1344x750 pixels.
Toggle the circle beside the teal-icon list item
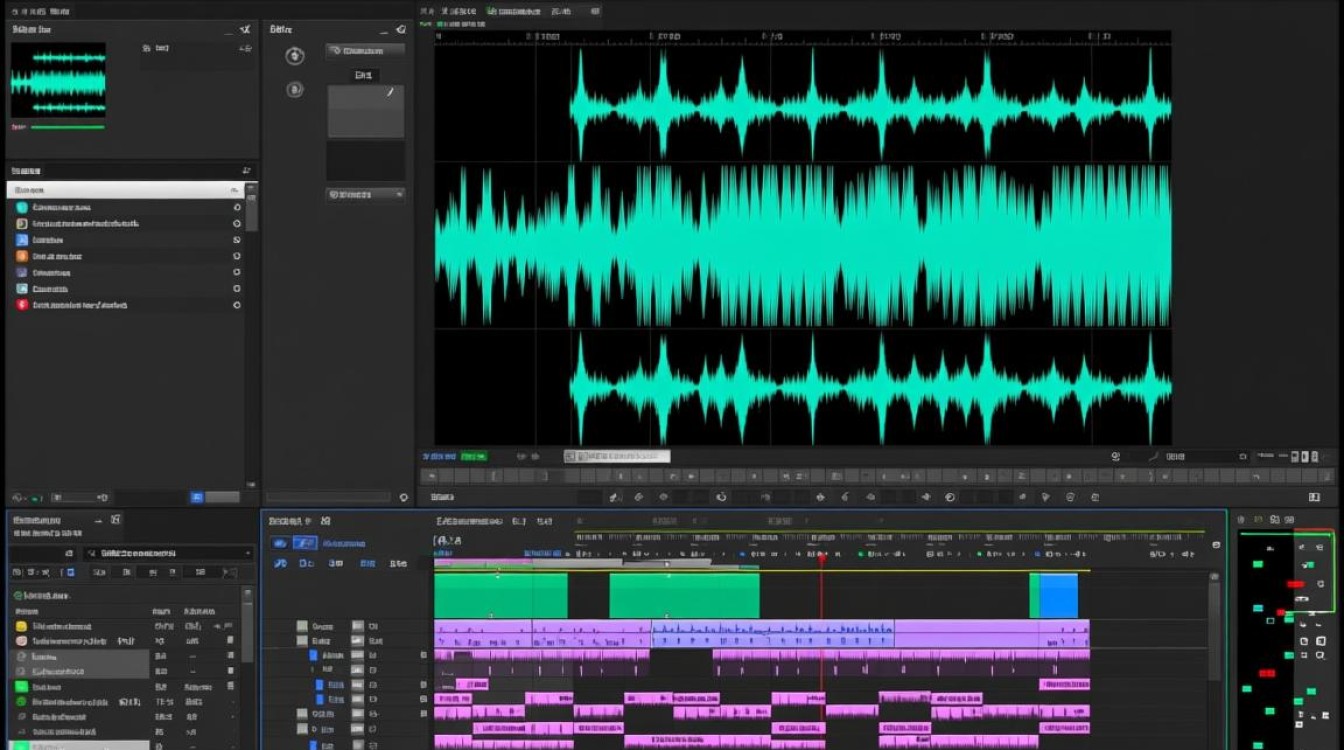[237, 207]
